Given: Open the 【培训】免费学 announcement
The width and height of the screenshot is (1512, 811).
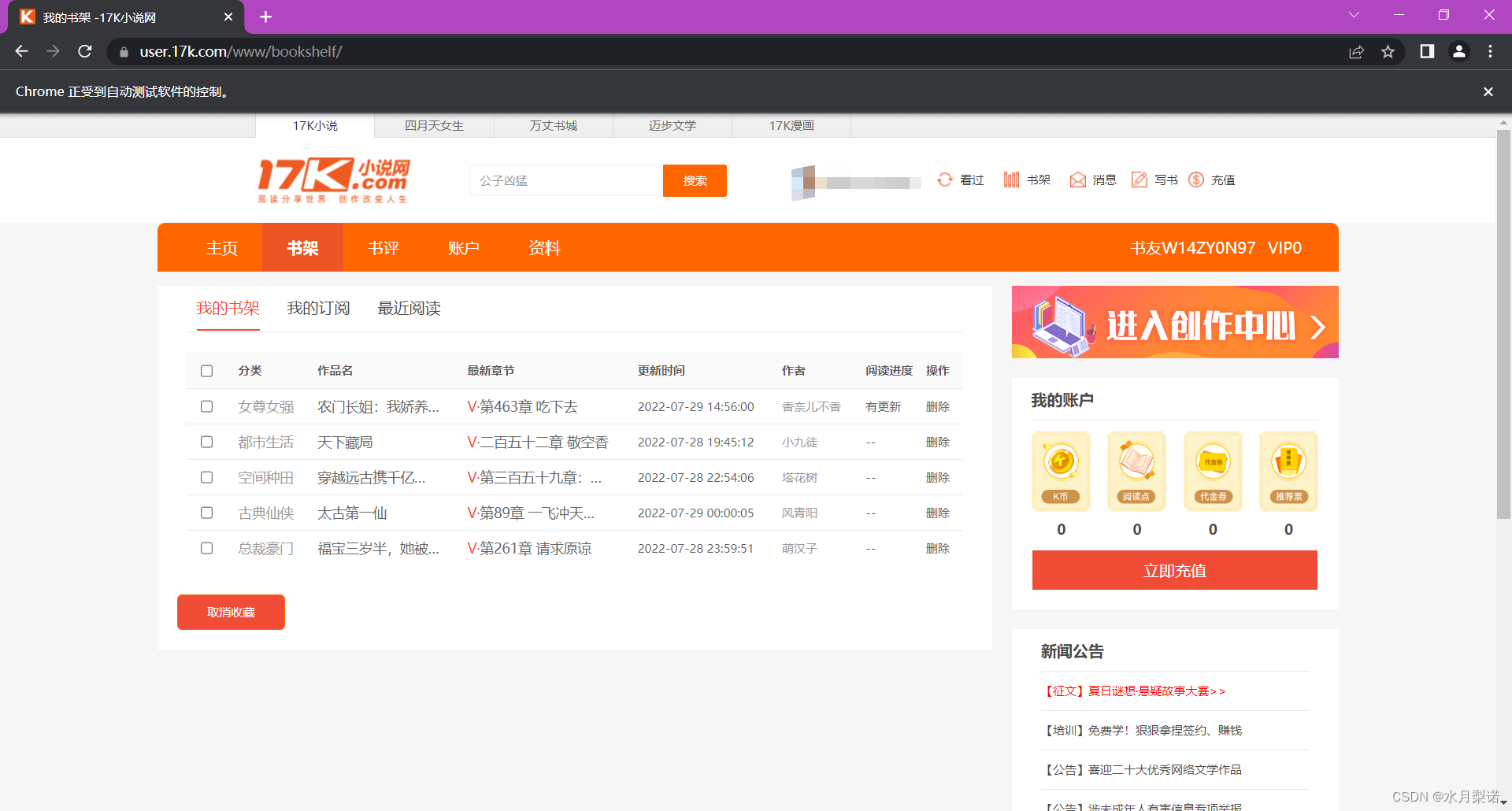Looking at the screenshot, I should (x=1142, y=730).
